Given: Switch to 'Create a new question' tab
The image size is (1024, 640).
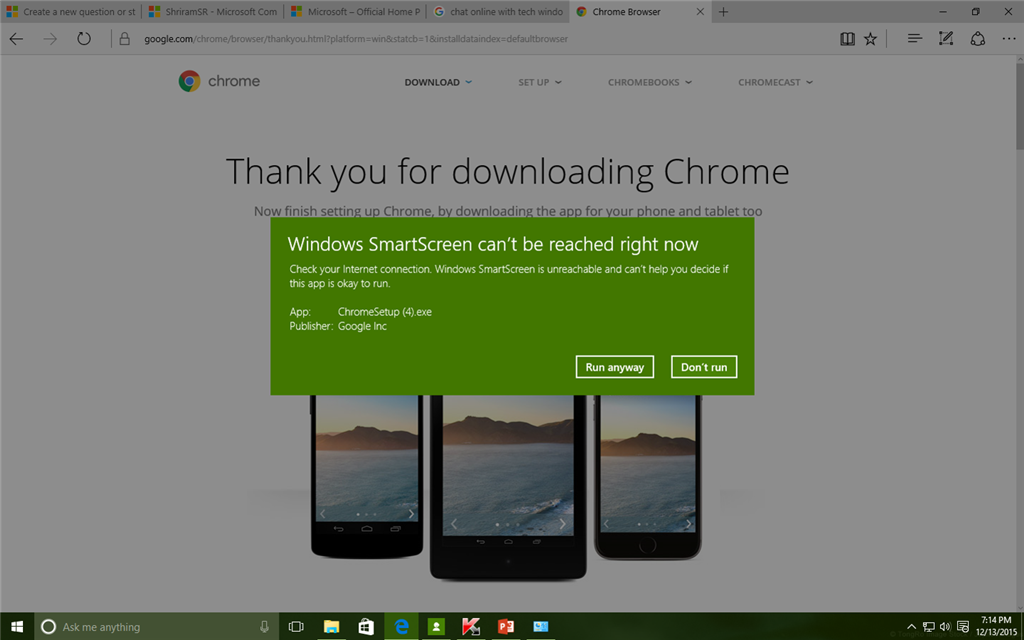Looking at the screenshot, I should 71,12.
